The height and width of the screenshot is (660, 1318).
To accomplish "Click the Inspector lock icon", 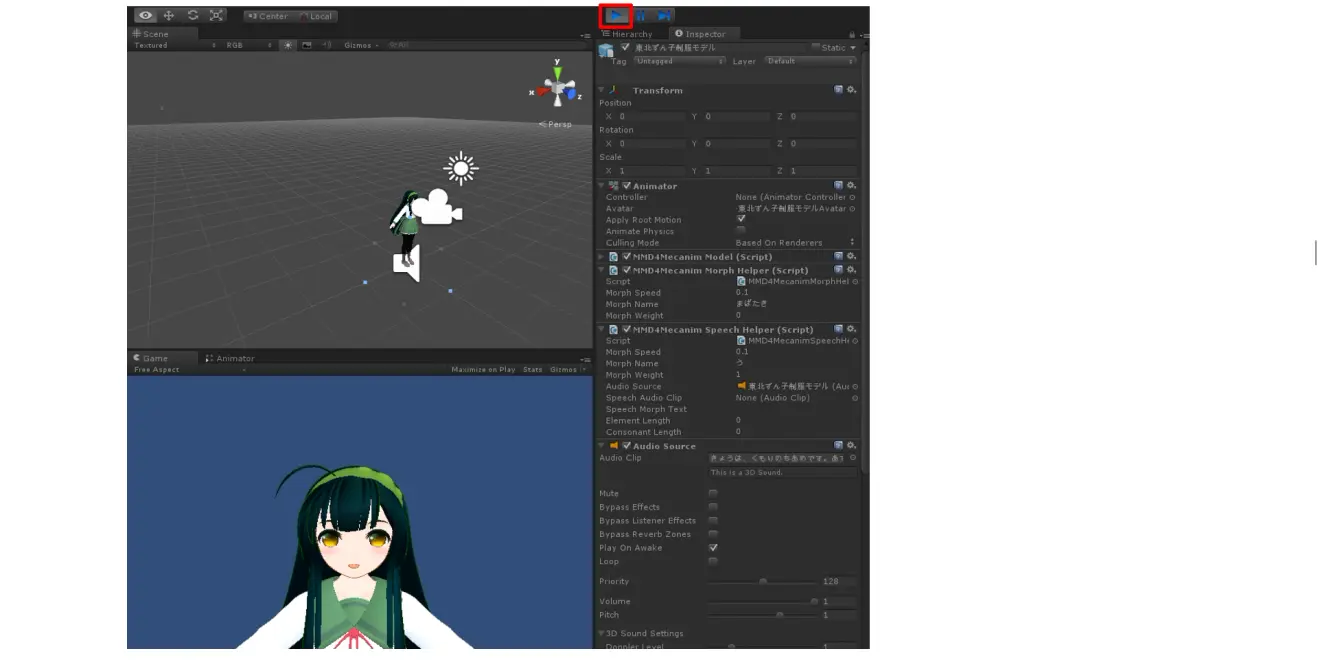I will coord(852,34).
